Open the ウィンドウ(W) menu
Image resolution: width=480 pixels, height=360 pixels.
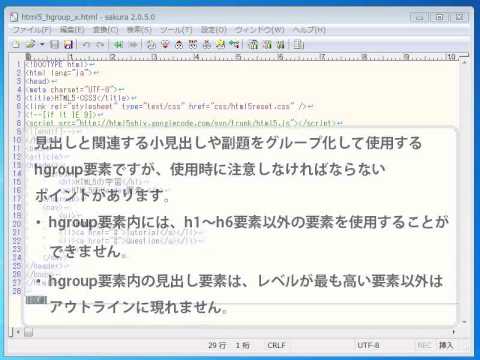(x=259, y=30)
